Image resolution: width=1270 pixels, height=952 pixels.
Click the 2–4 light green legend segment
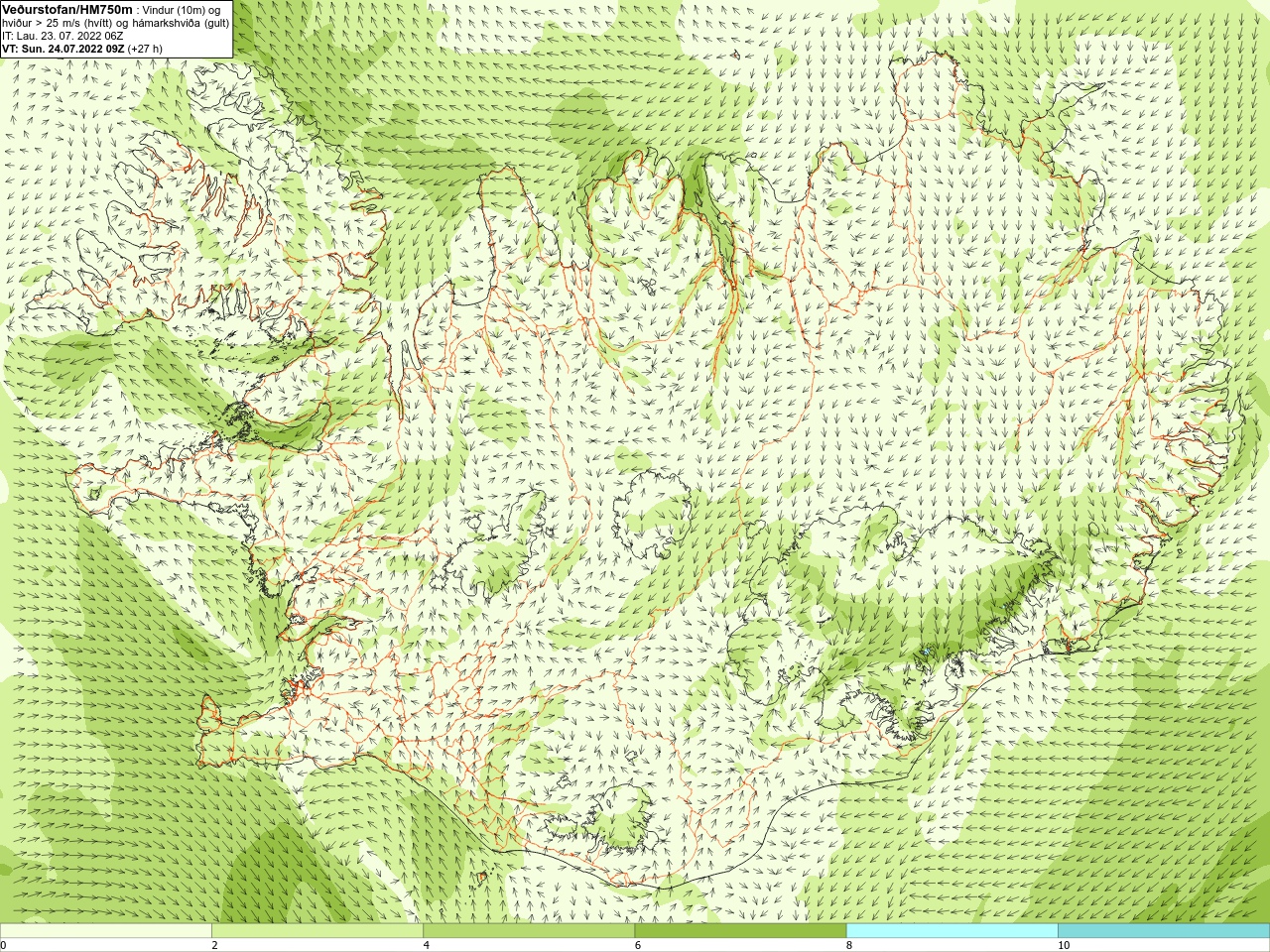(x=317, y=931)
